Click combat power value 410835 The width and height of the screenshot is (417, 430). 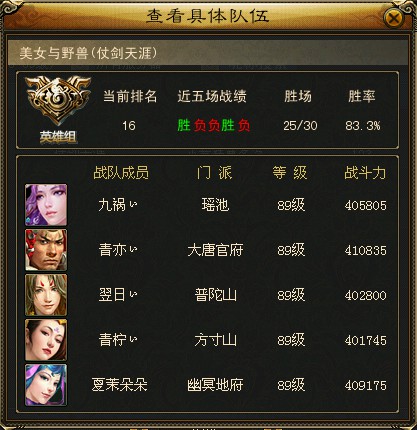(x=366, y=250)
